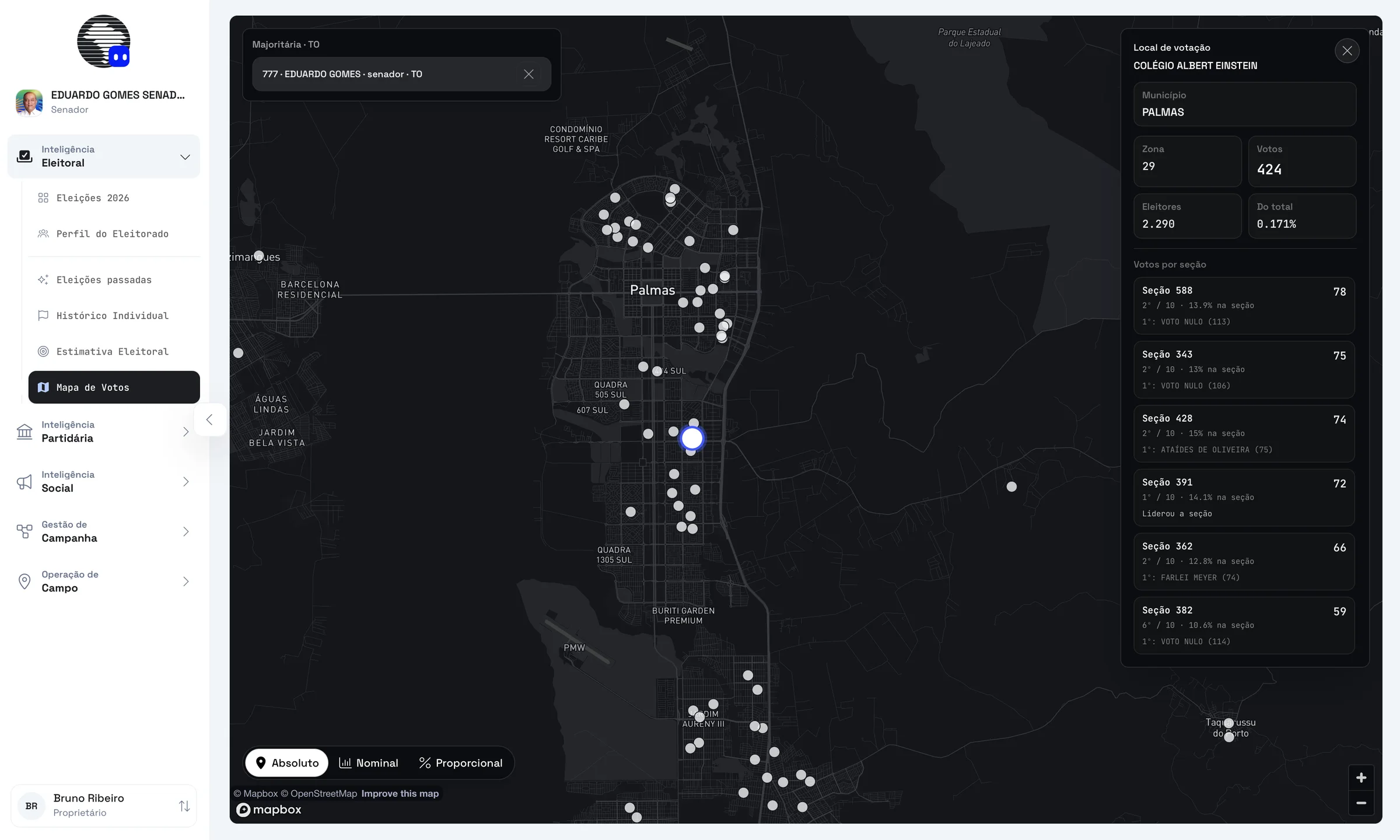Click the Operação de Campo pin icon
Image resolution: width=1400 pixels, height=840 pixels.
[x=24, y=582]
